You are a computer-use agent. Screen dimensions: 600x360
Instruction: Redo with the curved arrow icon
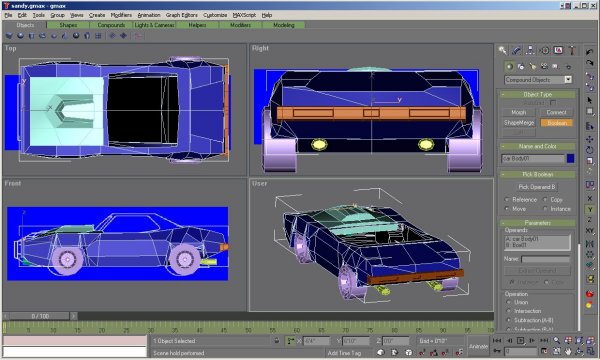pos(589,62)
